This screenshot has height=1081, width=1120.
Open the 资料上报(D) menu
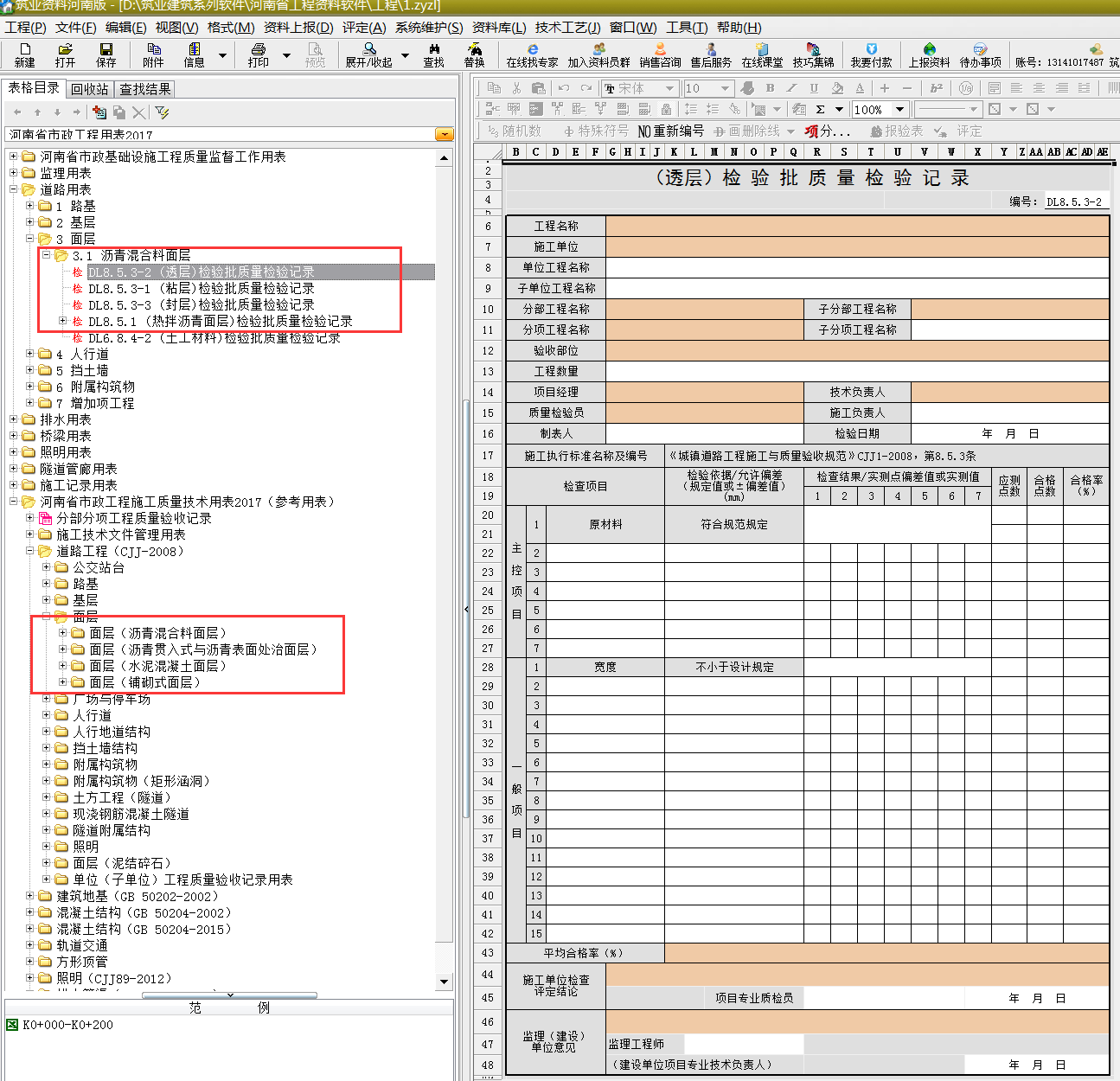coord(298,28)
